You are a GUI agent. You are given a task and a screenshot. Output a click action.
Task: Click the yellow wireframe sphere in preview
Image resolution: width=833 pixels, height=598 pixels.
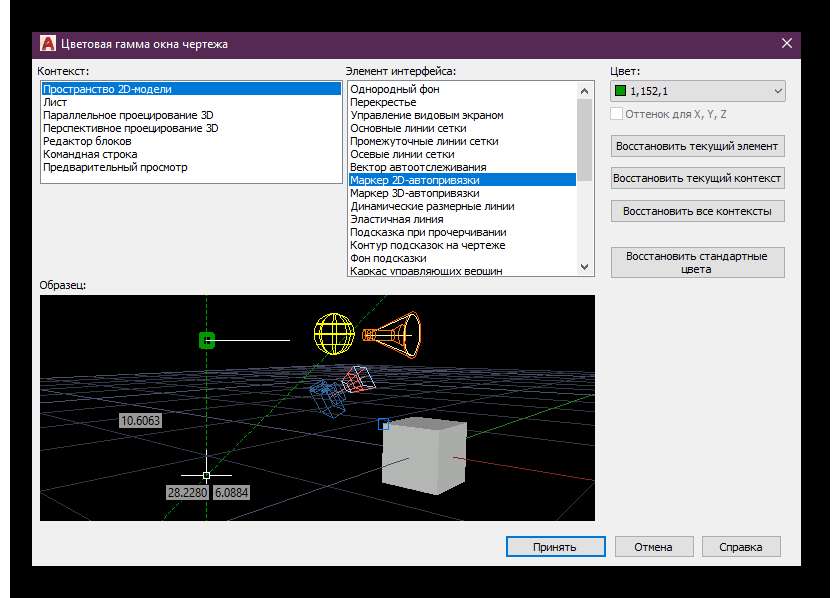tap(335, 335)
